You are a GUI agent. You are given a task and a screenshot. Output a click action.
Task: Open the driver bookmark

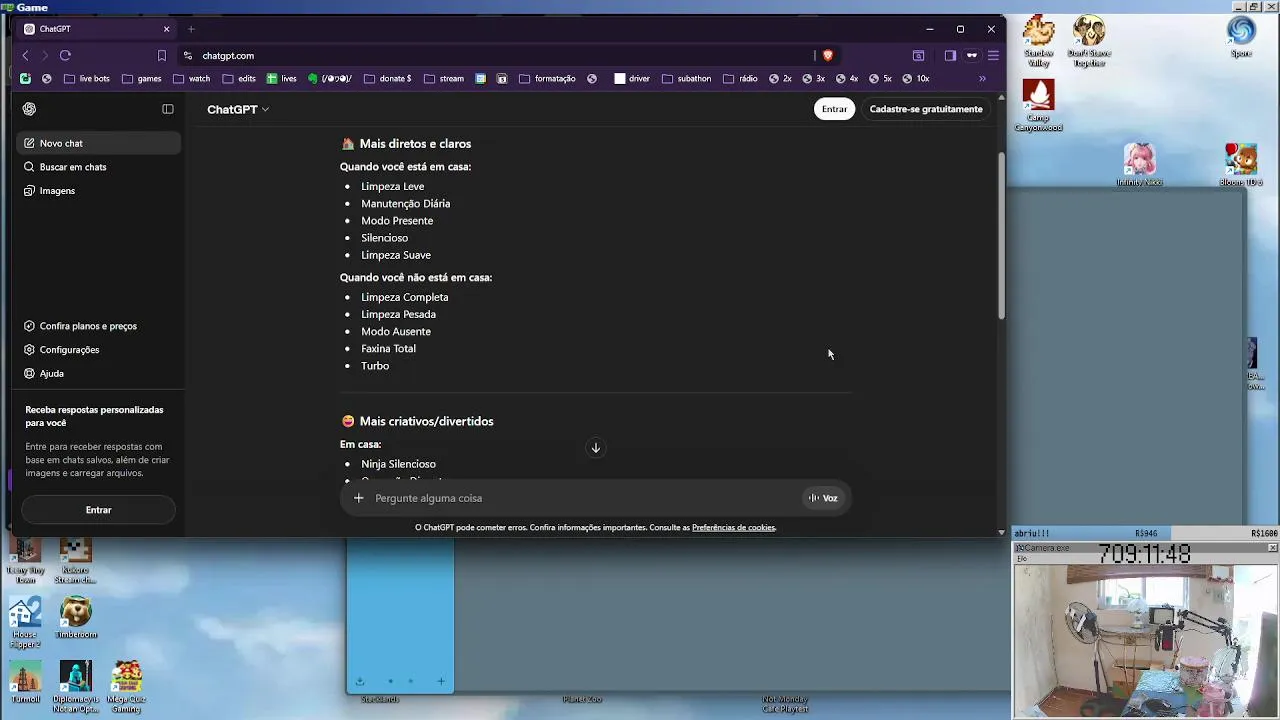click(632, 79)
